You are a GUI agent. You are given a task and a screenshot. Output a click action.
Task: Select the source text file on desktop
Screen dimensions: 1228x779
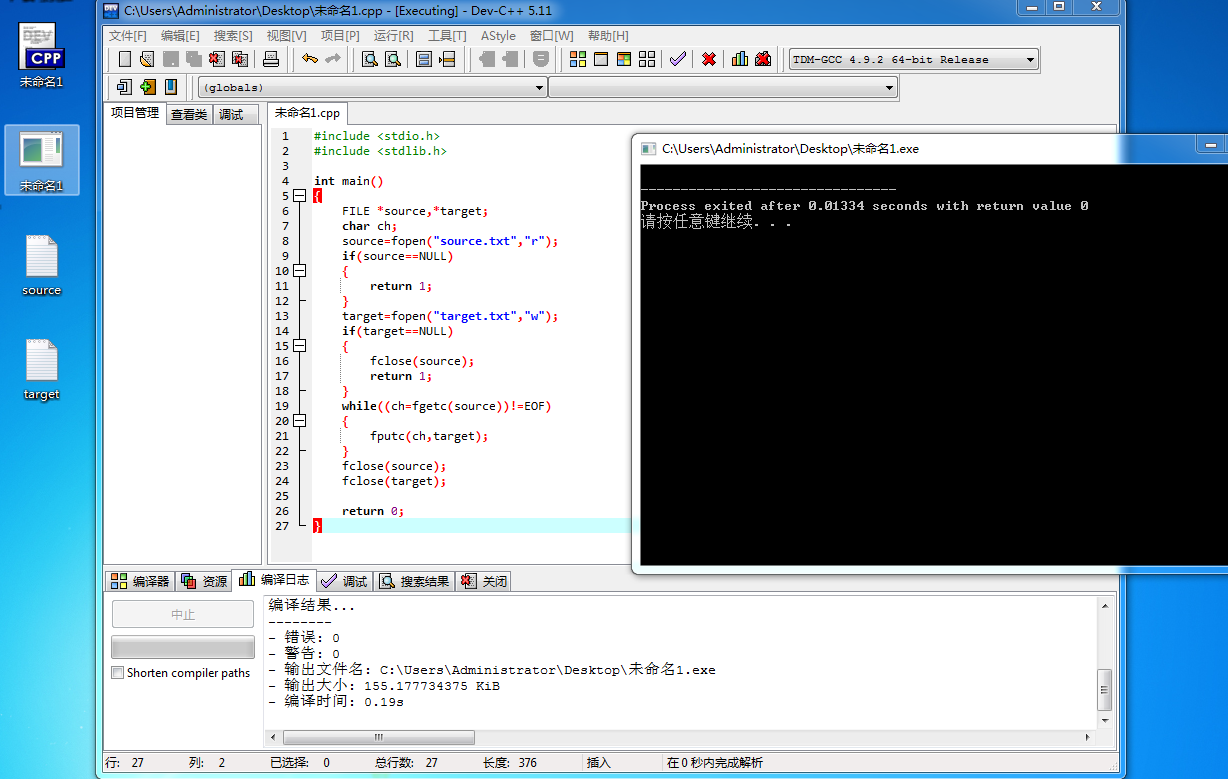[x=42, y=266]
